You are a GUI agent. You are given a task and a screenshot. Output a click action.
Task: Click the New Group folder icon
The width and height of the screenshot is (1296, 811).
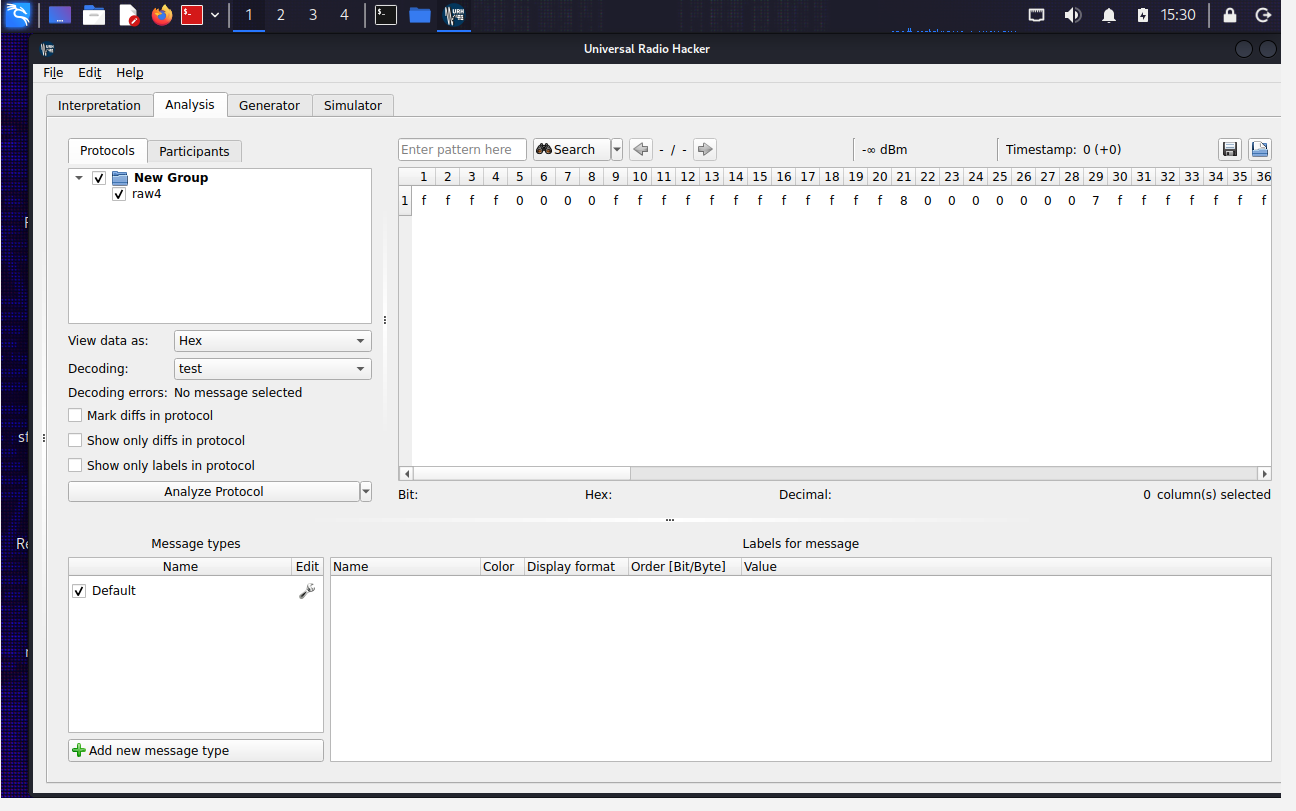[x=120, y=178]
